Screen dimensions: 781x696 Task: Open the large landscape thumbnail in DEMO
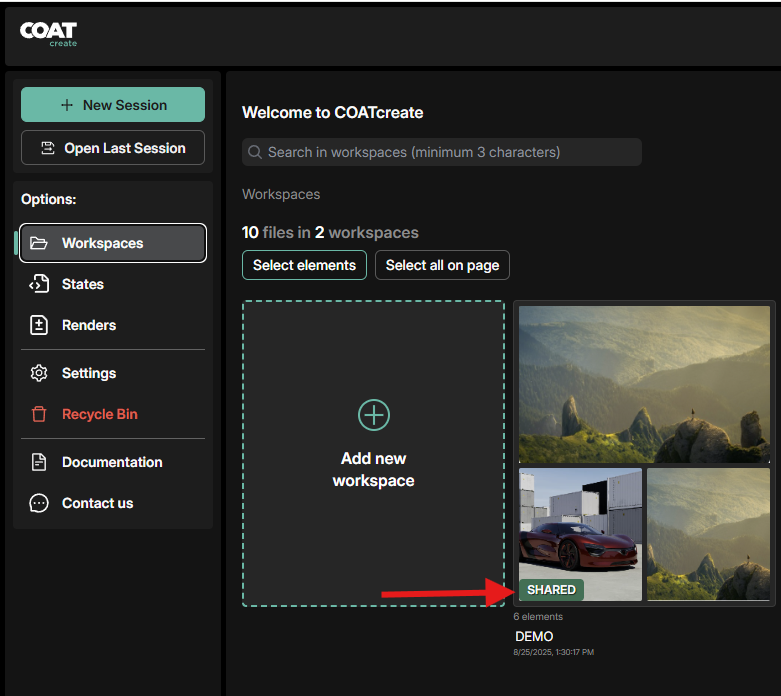click(644, 384)
